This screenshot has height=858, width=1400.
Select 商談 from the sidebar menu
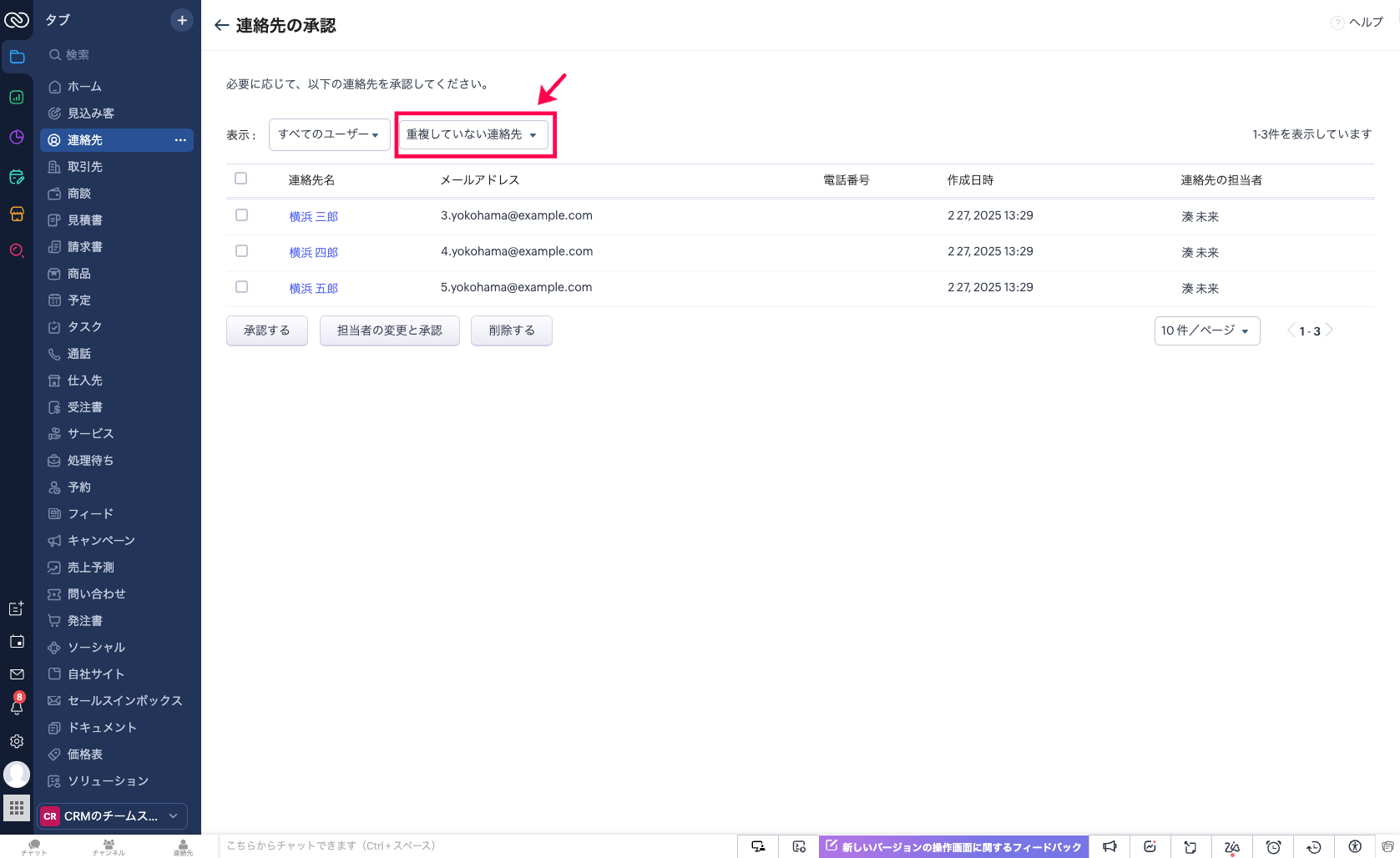point(79,194)
